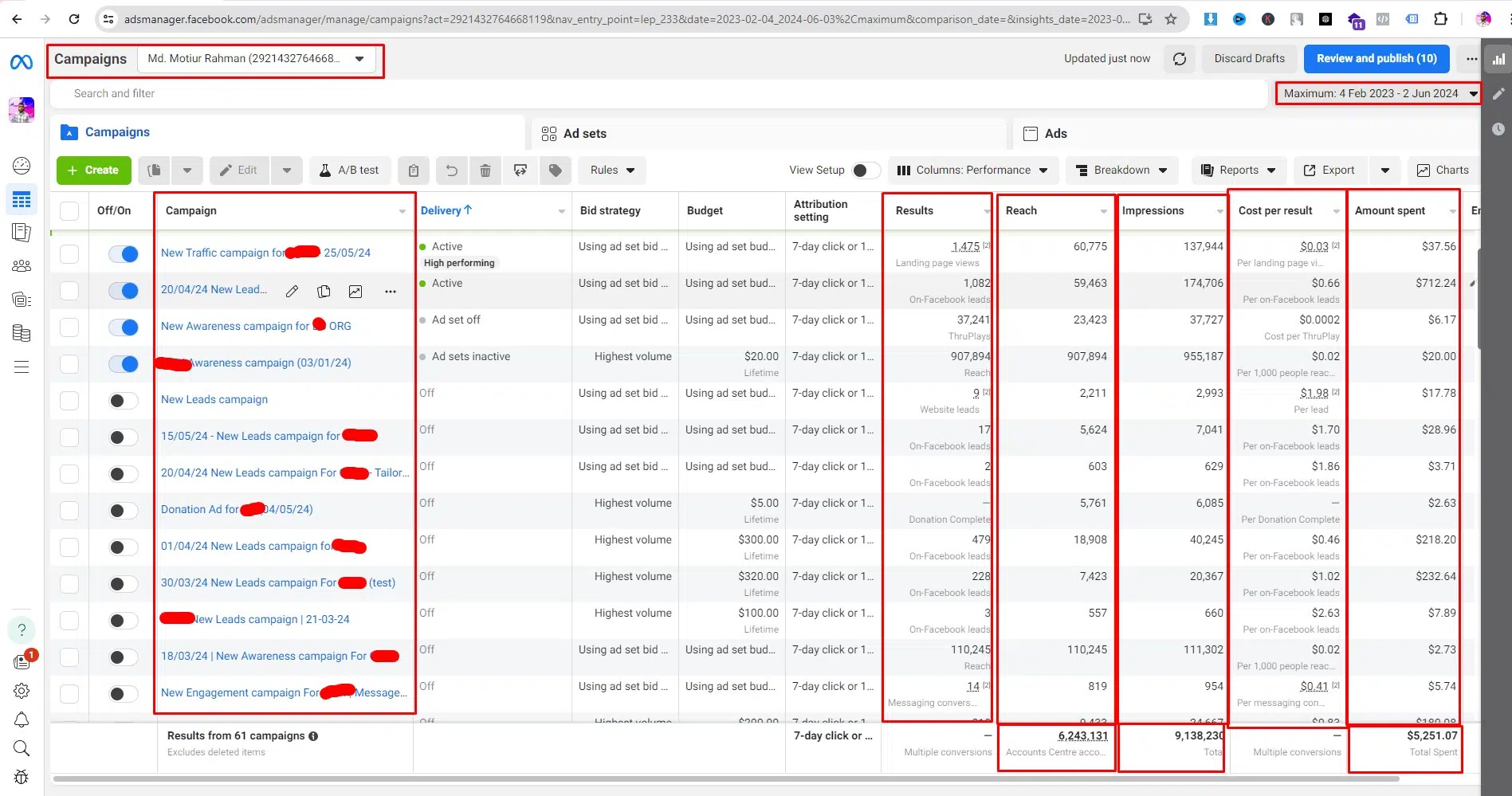Click the trash delete icon in toolbar
This screenshot has height=796, width=1512.
[x=485, y=171]
